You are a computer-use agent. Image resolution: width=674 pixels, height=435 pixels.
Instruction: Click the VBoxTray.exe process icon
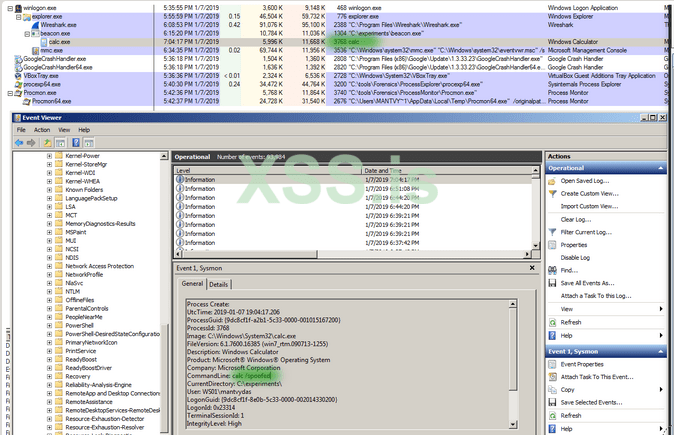pos(18,76)
